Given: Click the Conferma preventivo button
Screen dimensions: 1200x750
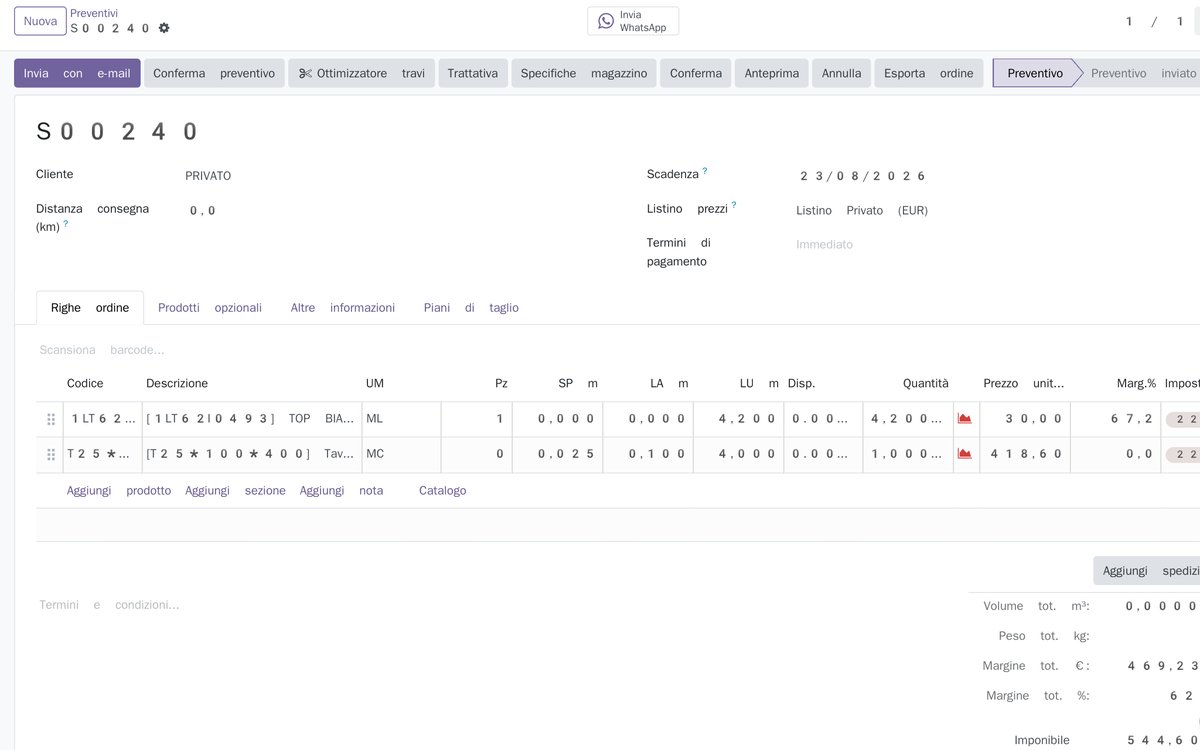Looking at the screenshot, I should tap(214, 73).
